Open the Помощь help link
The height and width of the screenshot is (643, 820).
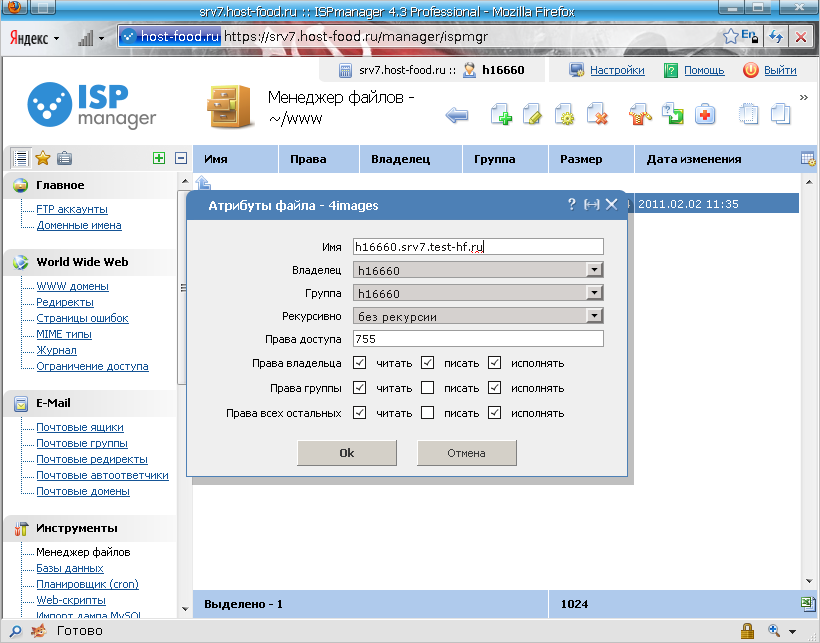(704, 70)
